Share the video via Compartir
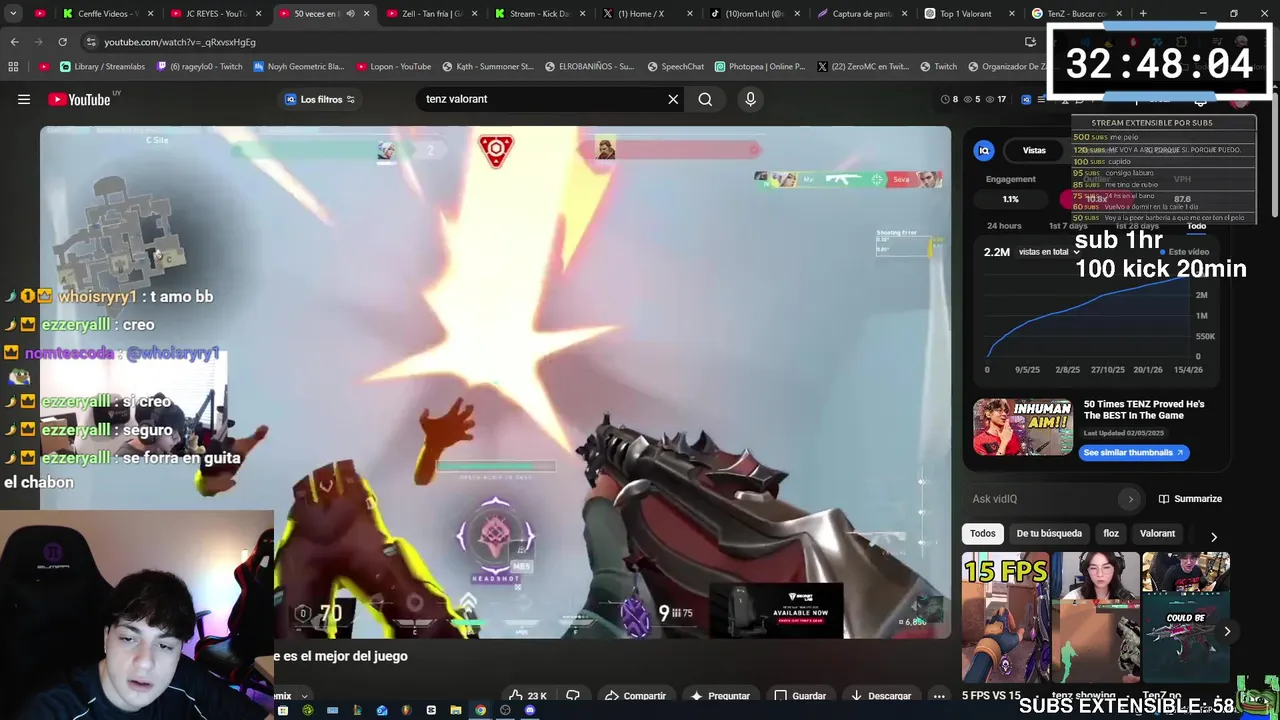1280x720 pixels. pyautogui.click(x=635, y=696)
